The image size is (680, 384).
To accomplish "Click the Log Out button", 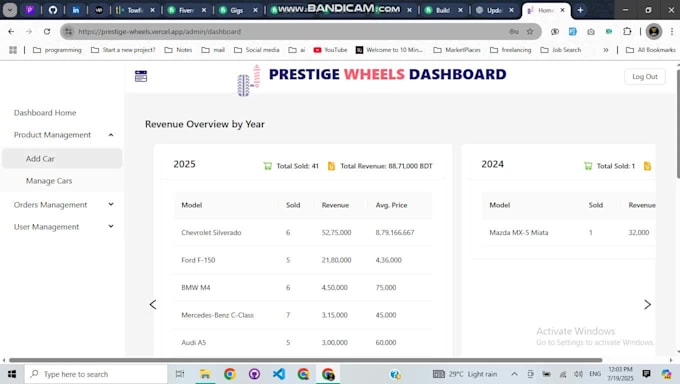I will [x=644, y=76].
